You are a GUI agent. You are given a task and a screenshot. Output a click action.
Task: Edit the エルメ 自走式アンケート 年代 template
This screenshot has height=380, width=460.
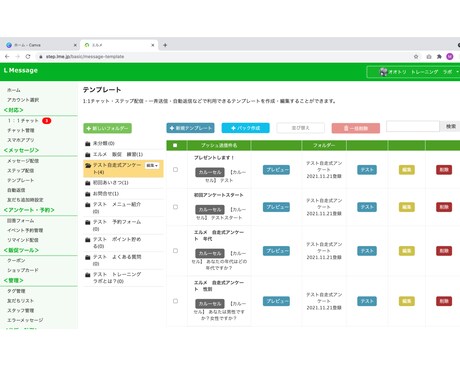pyautogui.click(x=407, y=251)
